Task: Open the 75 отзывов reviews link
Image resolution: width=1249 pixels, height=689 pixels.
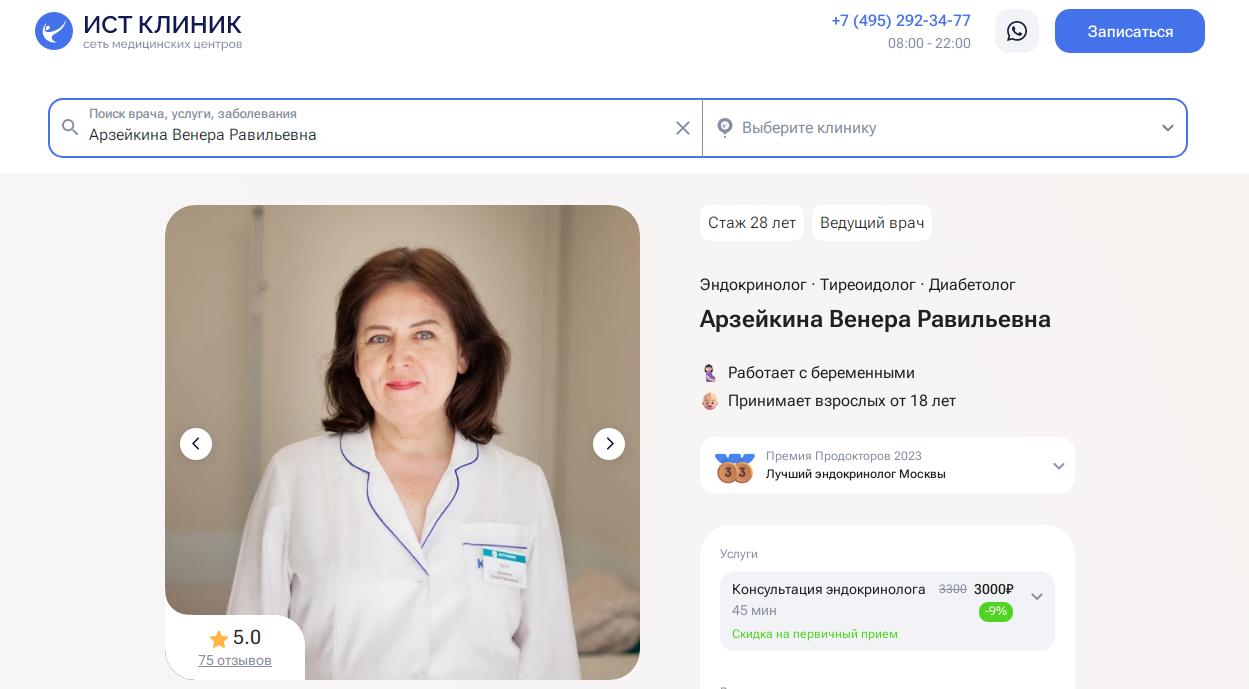Action: coord(235,660)
